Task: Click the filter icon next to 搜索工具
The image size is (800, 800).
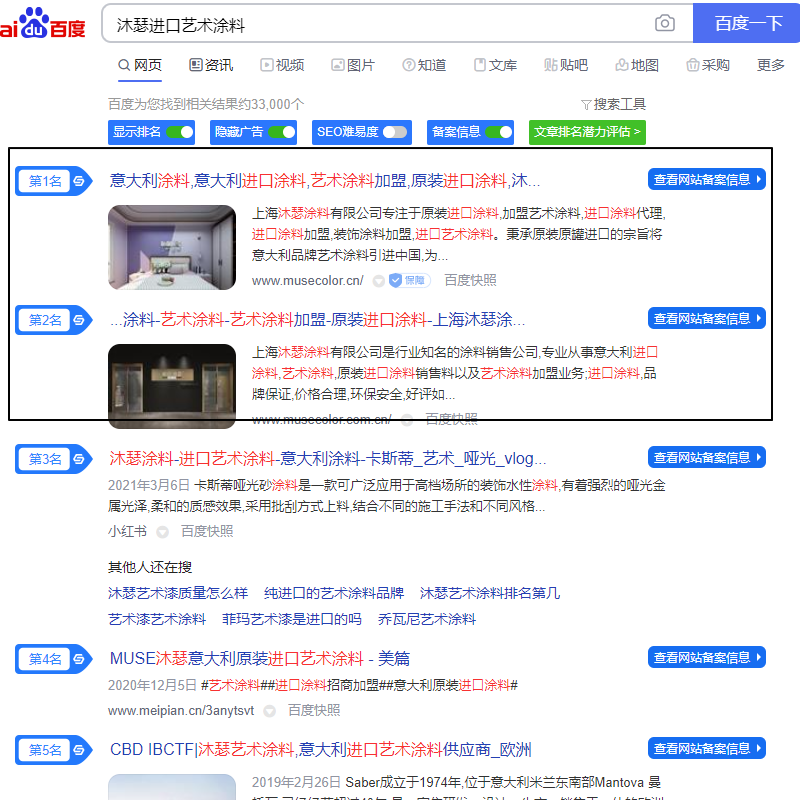Action: point(586,105)
